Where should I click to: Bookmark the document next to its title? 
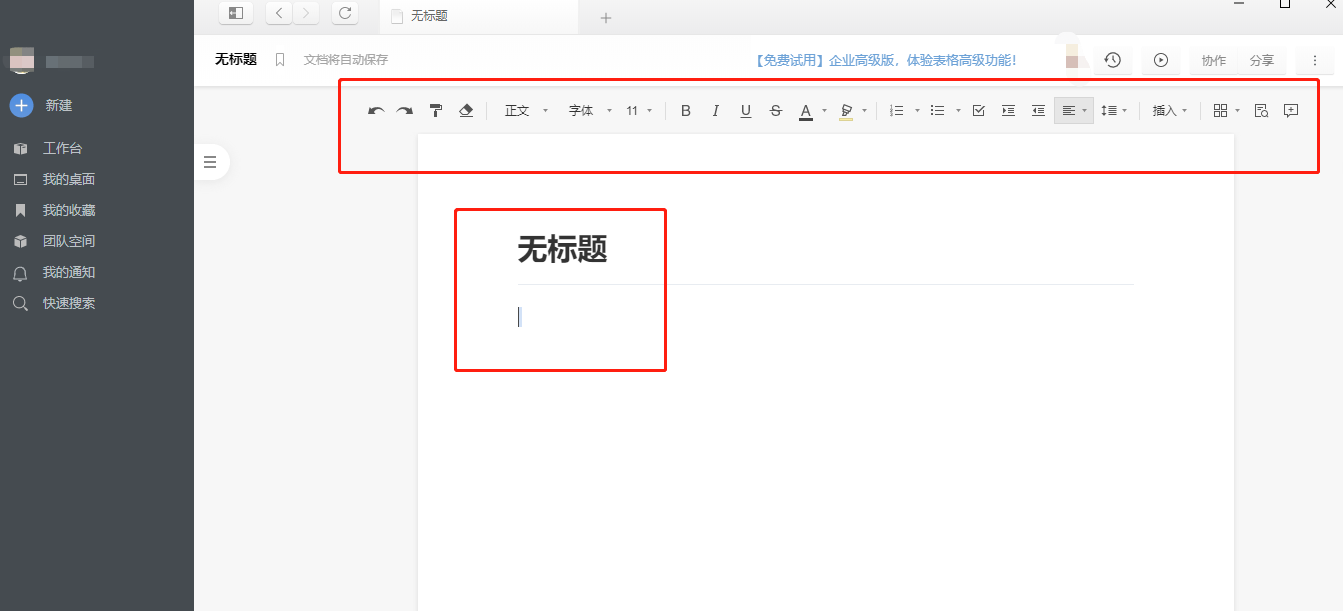coord(279,60)
